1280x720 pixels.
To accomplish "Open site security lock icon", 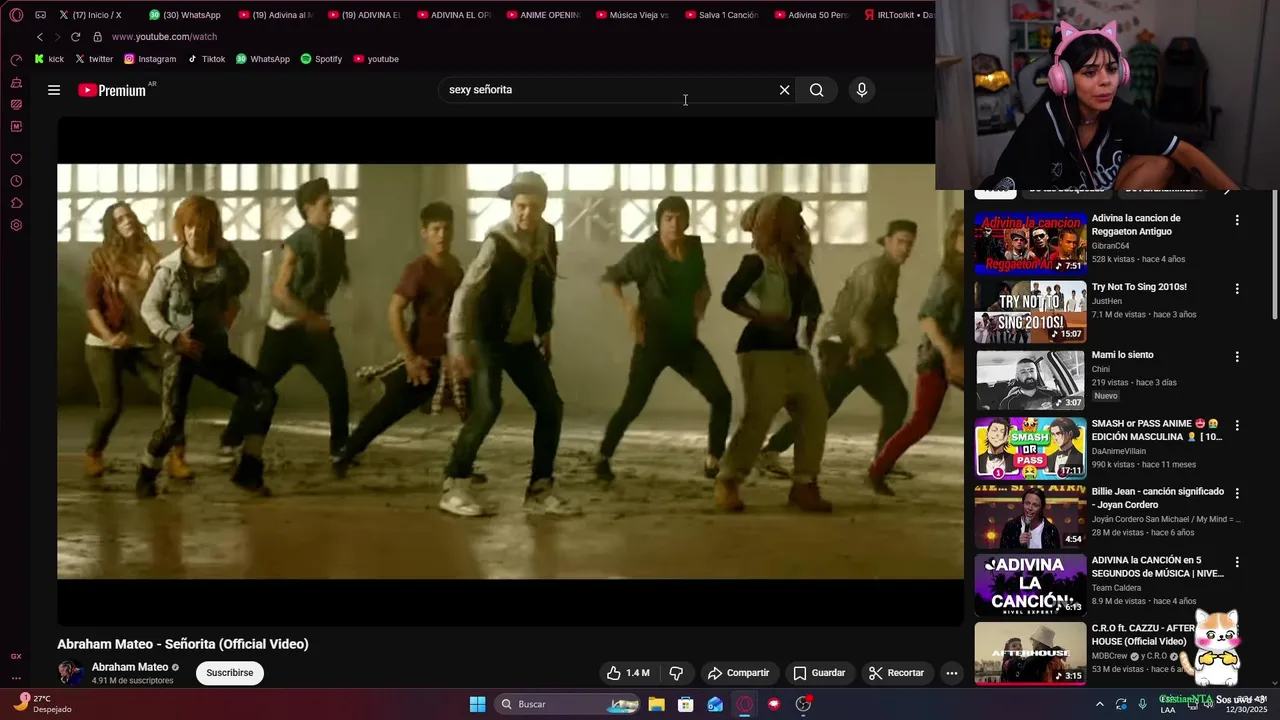I will click(97, 37).
